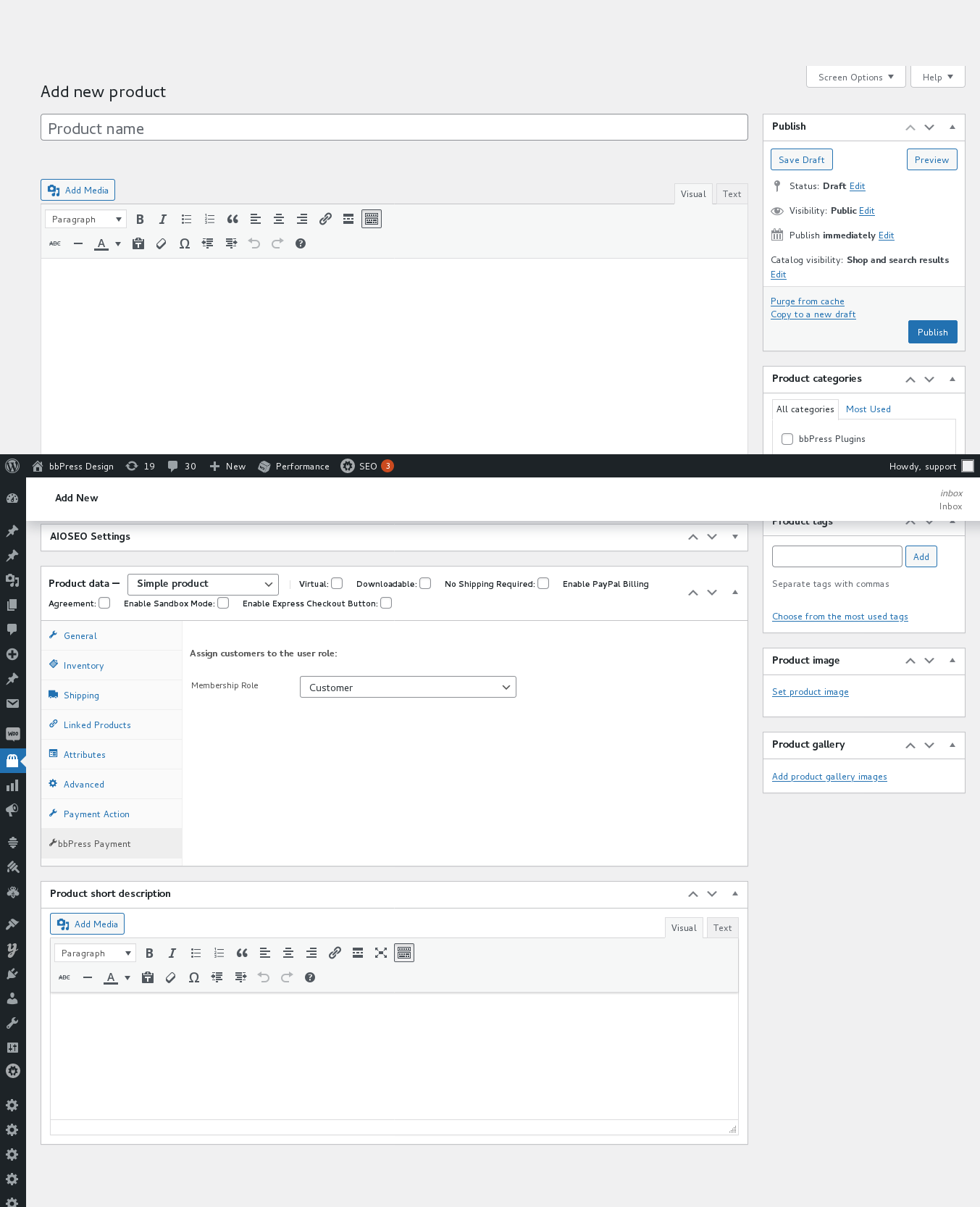Open keyboard shortcuts help in top editor

pos(301,243)
